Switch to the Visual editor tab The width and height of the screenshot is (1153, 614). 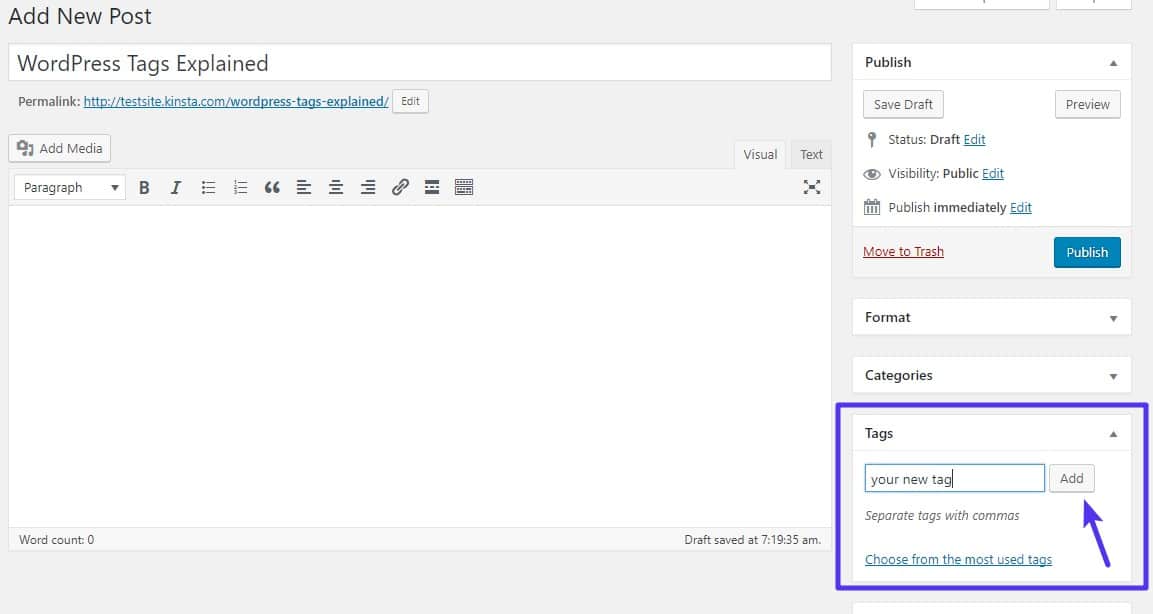coord(759,154)
